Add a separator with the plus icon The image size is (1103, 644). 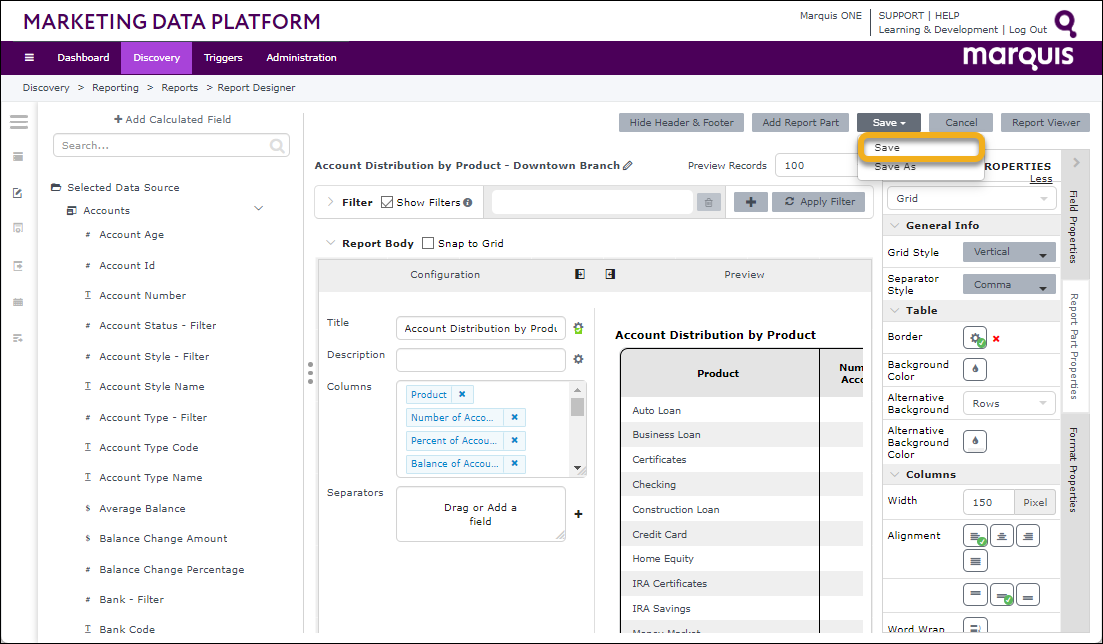pos(578,514)
